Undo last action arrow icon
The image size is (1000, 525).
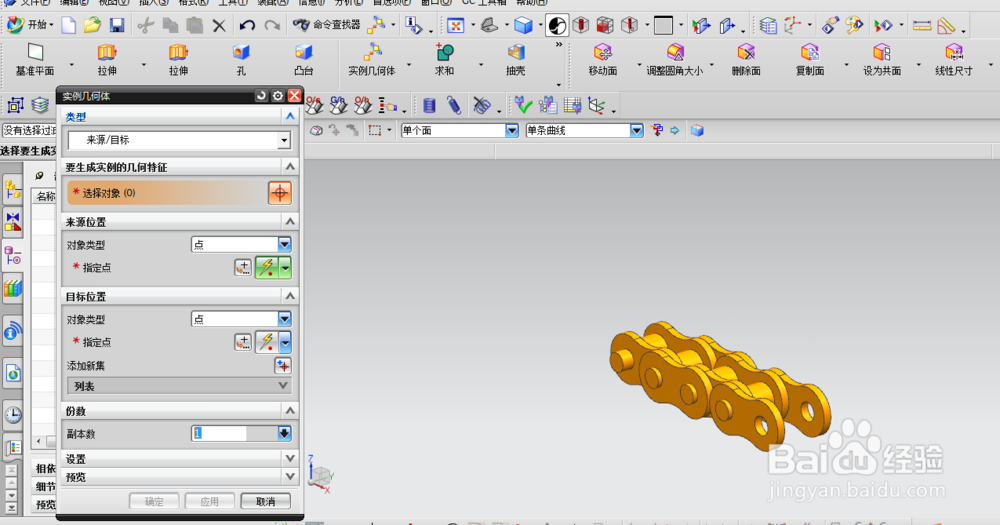coord(247,26)
